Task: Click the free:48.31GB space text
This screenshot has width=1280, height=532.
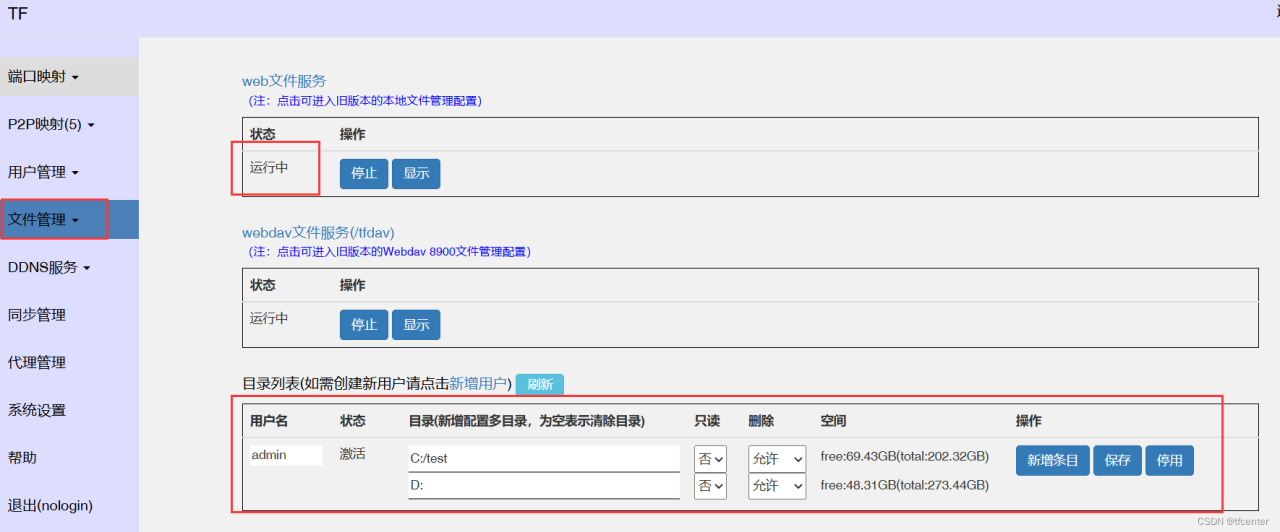Action: click(x=904, y=486)
